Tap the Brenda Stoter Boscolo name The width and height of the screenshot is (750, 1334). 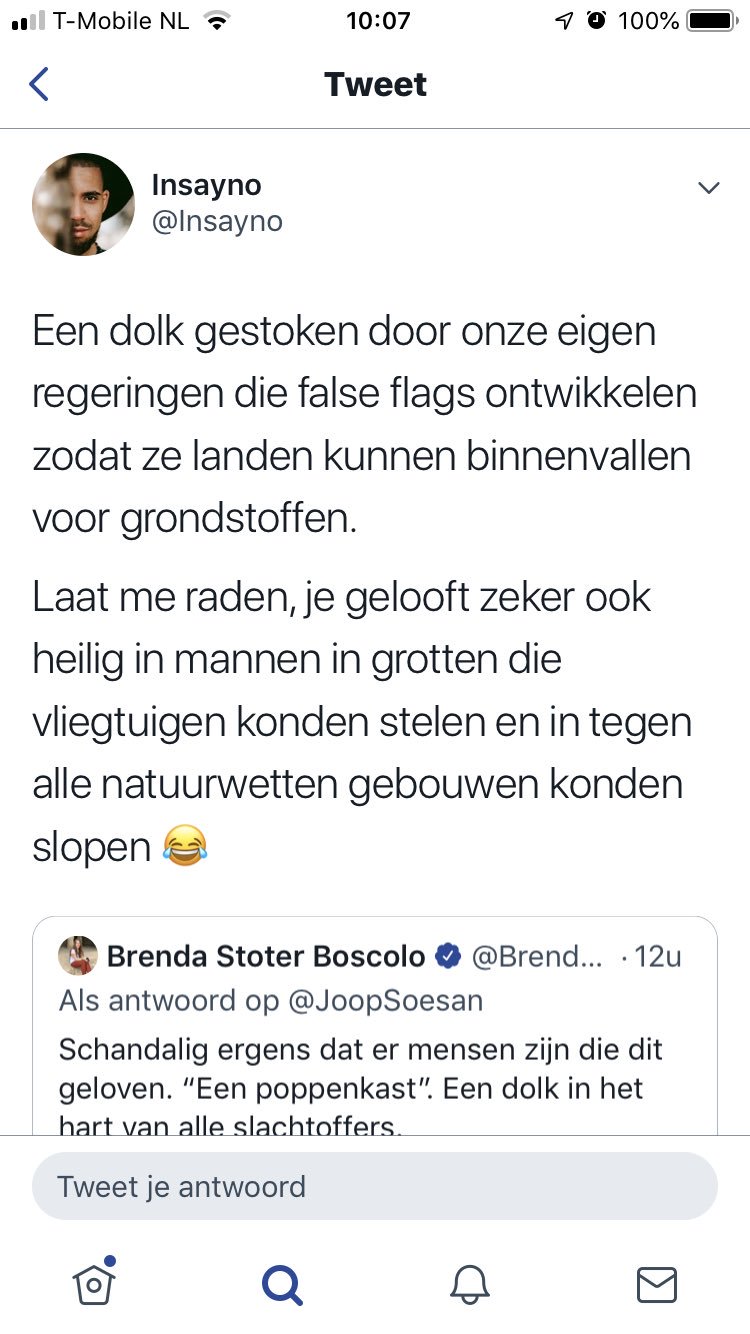(266, 957)
